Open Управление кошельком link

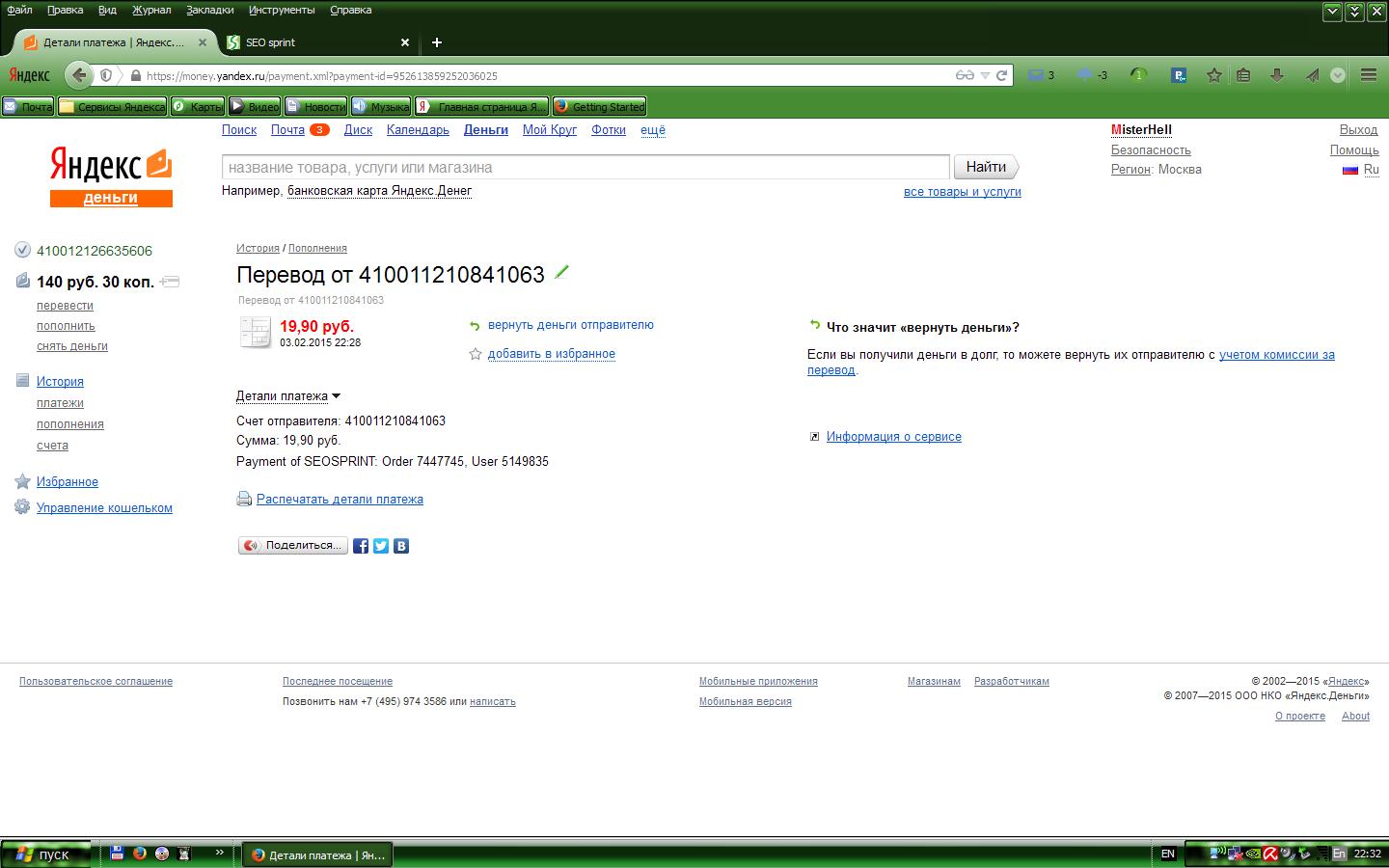(x=104, y=508)
